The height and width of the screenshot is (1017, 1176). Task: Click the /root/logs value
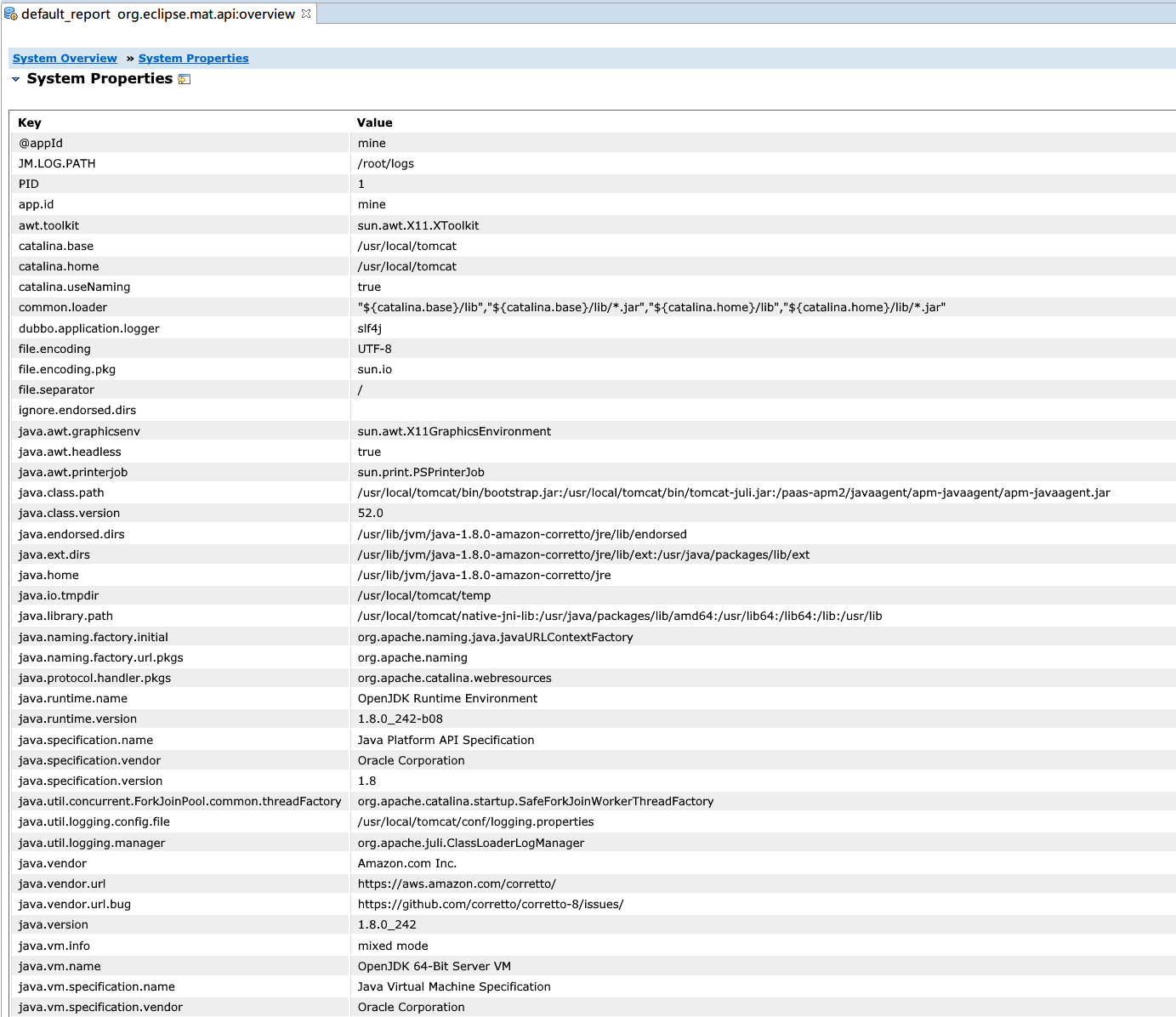tap(386, 163)
